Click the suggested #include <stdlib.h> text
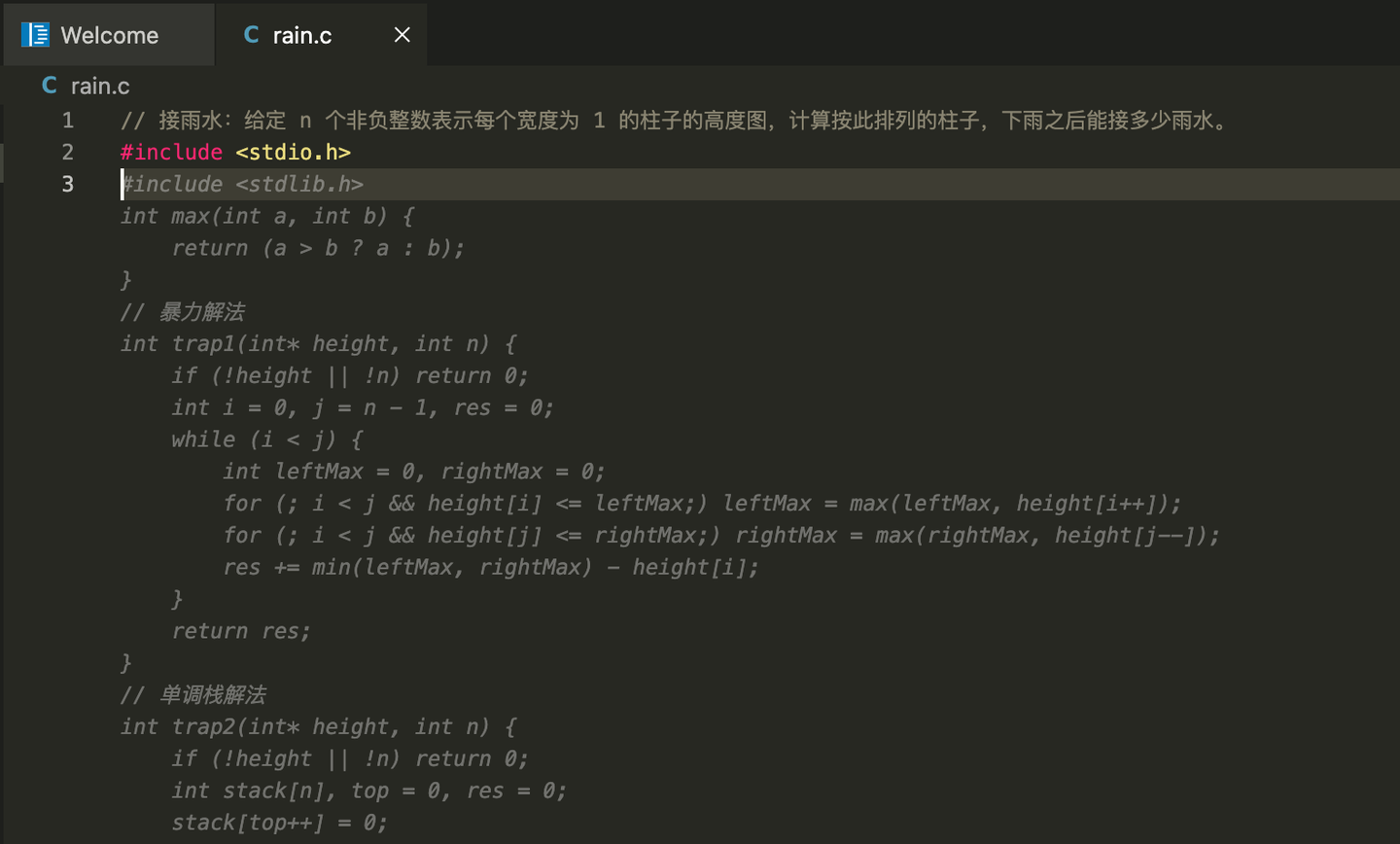The image size is (1400, 844). [x=243, y=185]
